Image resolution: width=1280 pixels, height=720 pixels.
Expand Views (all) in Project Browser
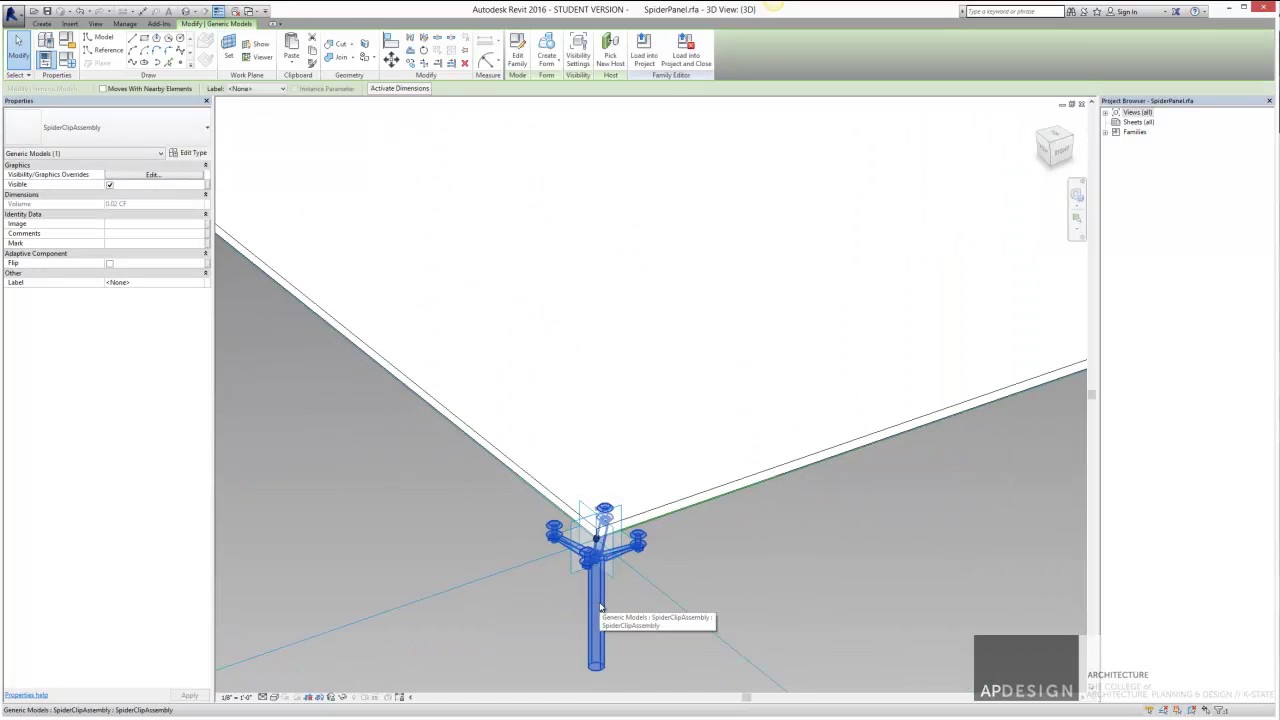(1106, 113)
